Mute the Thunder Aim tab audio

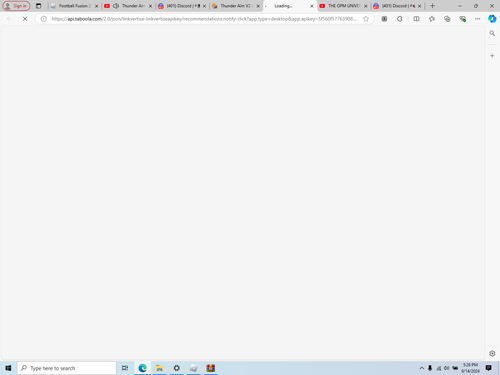coord(116,6)
